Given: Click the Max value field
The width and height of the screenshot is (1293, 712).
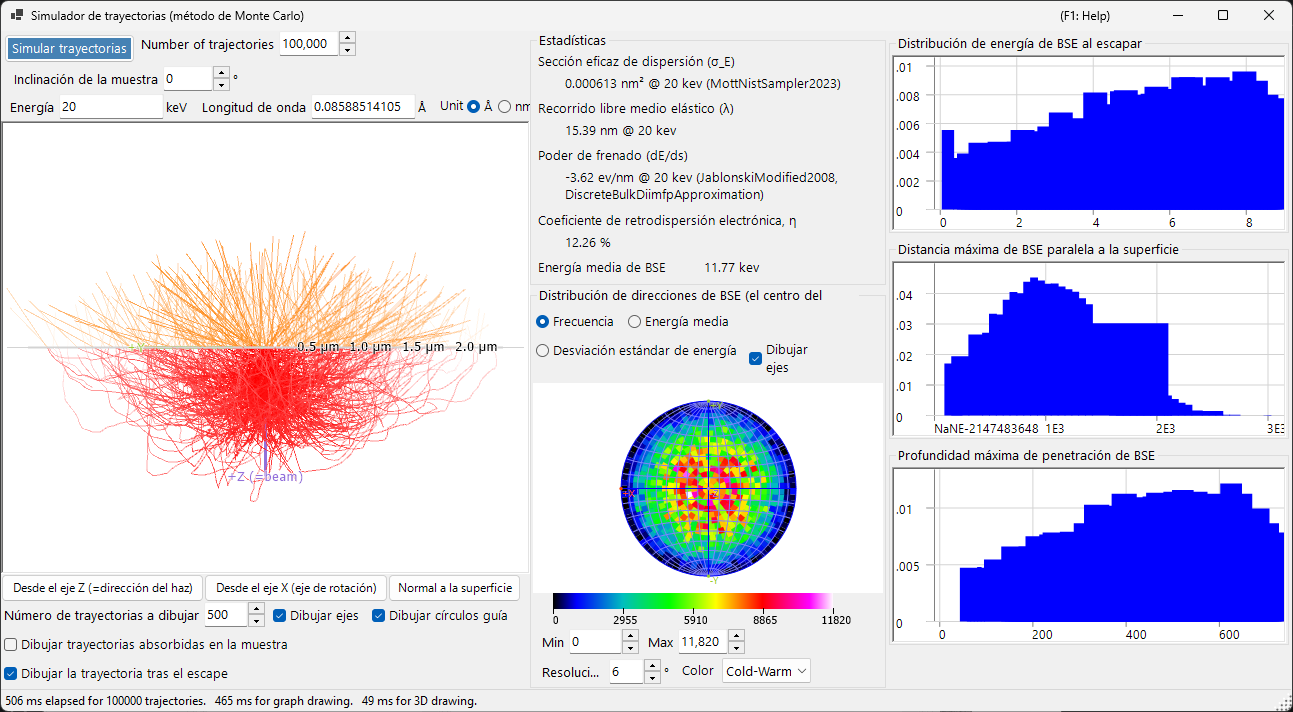Looking at the screenshot, I should point(702,642).
